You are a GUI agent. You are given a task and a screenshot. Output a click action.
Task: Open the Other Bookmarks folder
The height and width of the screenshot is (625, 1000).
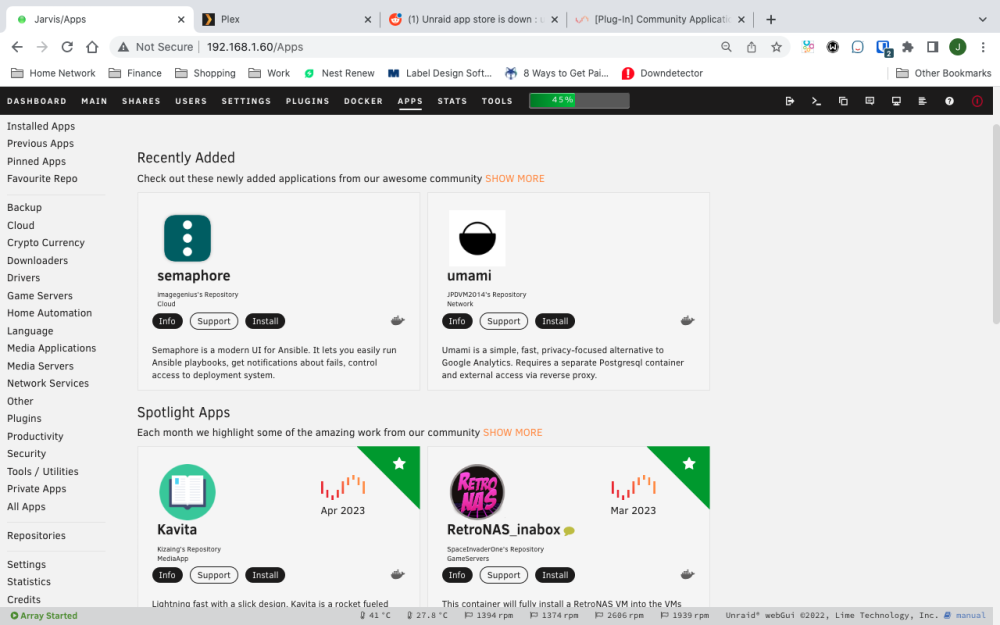943,73
